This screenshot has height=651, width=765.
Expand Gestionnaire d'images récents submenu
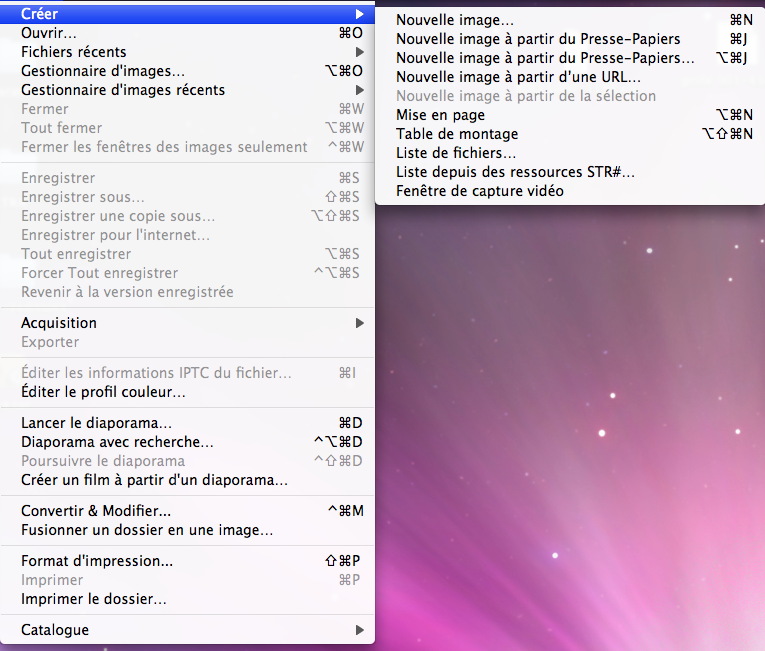[187, 90]
